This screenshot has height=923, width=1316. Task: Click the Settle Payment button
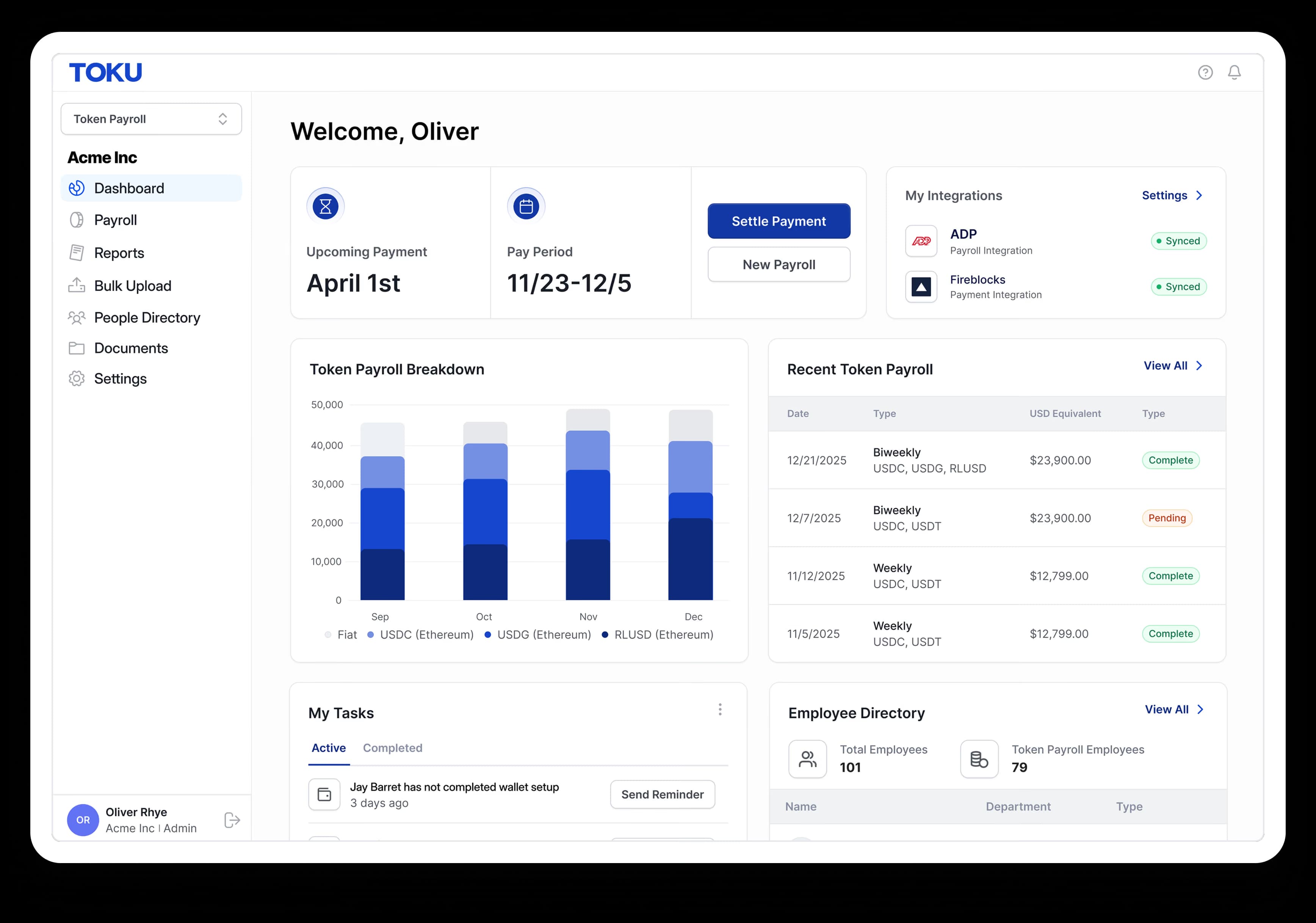point(779,221)
